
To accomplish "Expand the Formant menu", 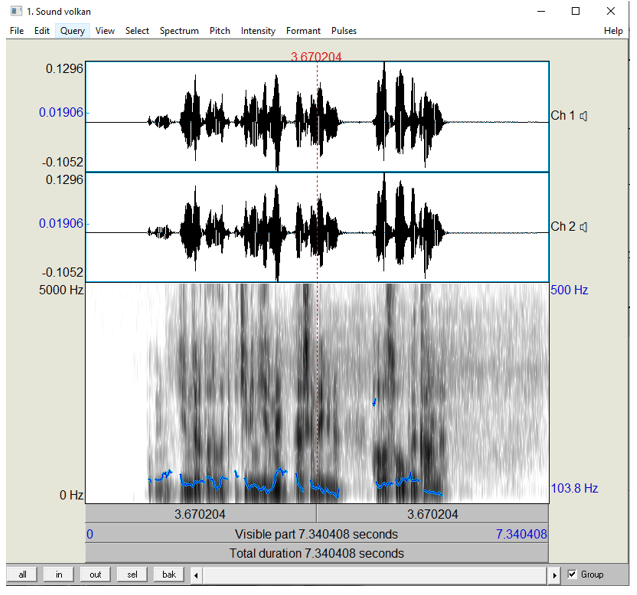I will click(x=303, y=31).
